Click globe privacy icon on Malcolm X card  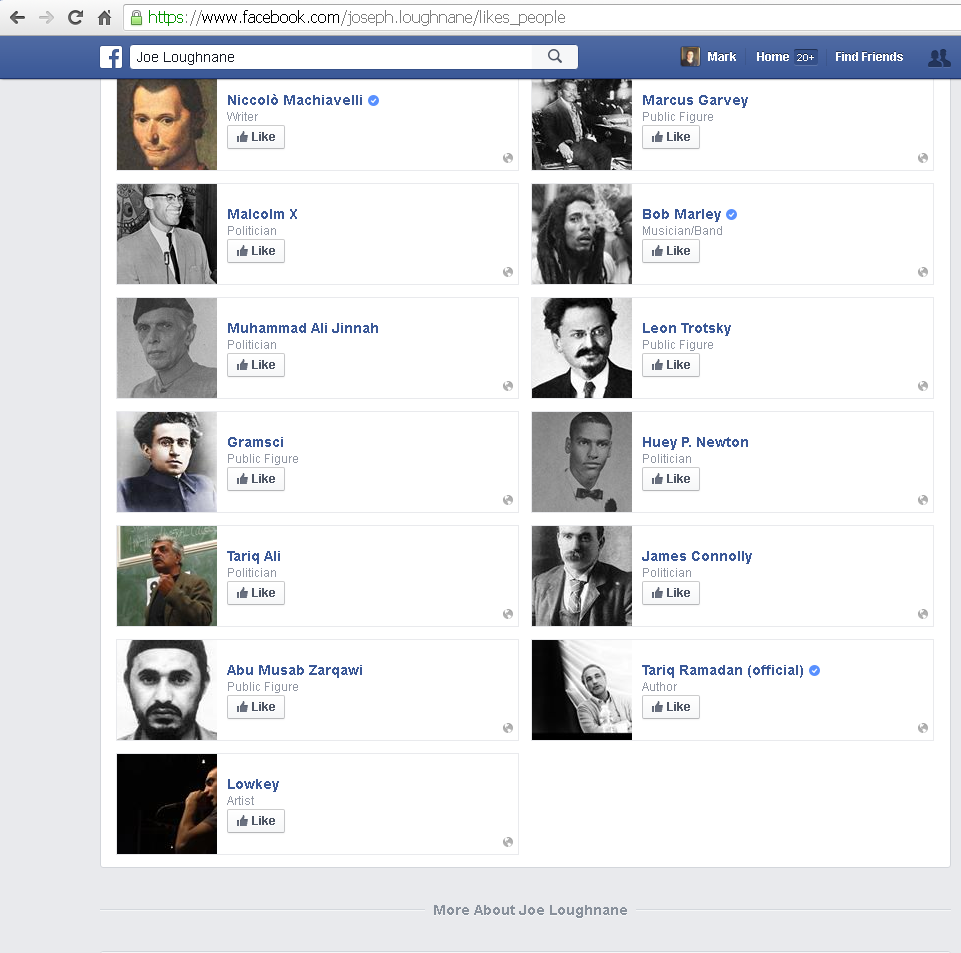coord(508,272)
